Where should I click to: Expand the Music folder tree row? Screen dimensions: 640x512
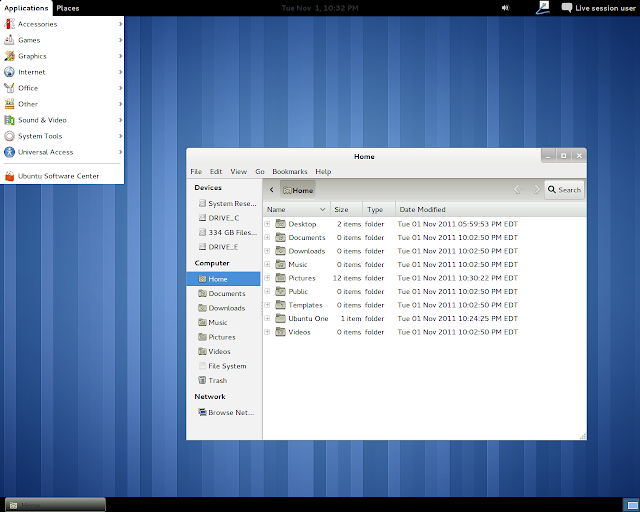coord(267,264)
